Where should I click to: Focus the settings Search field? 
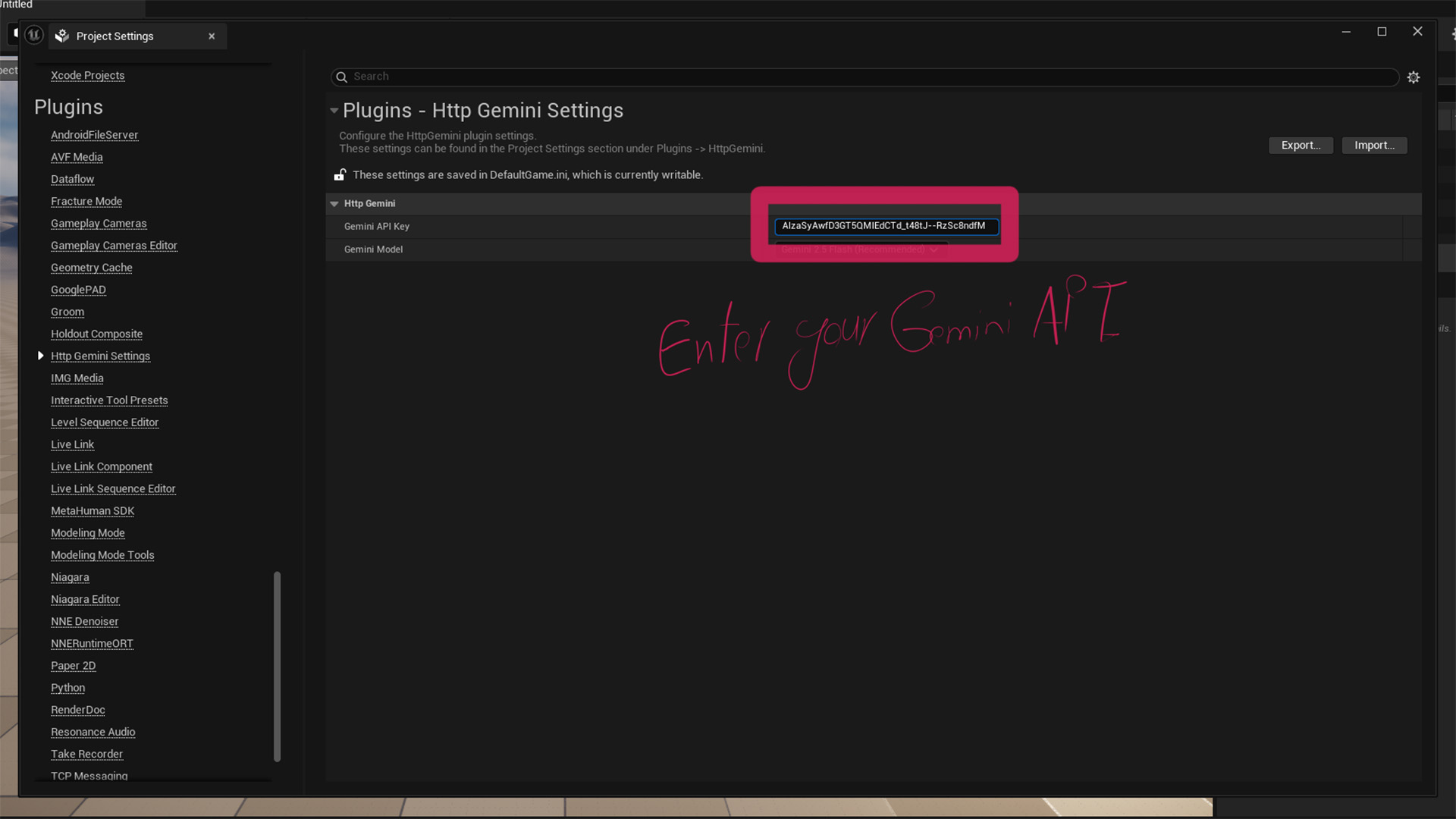tap(864, 77)
